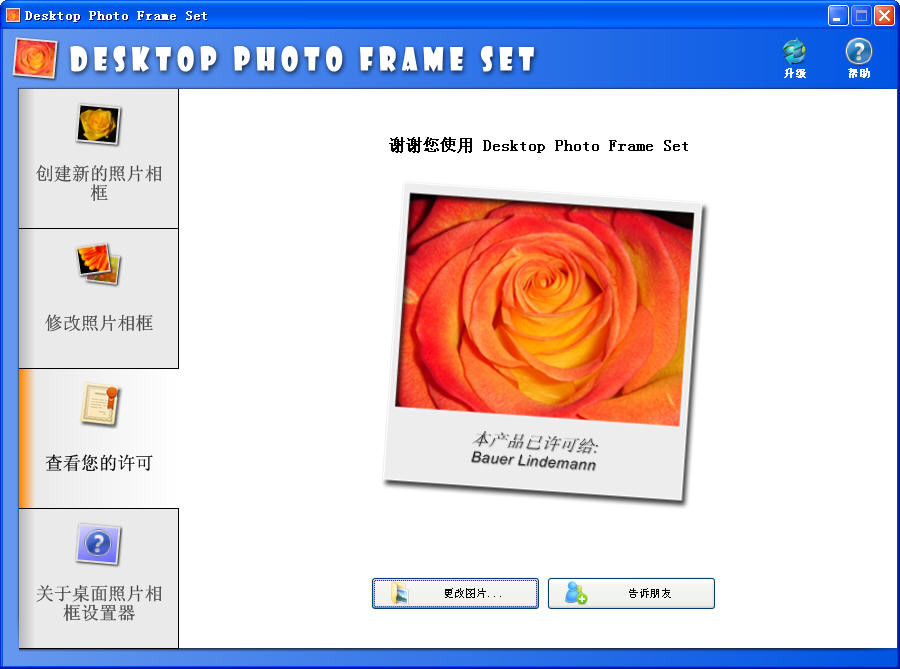Open 关于桌面照片相框设置器 tab
Screen dimensions: 900x669
99,578
